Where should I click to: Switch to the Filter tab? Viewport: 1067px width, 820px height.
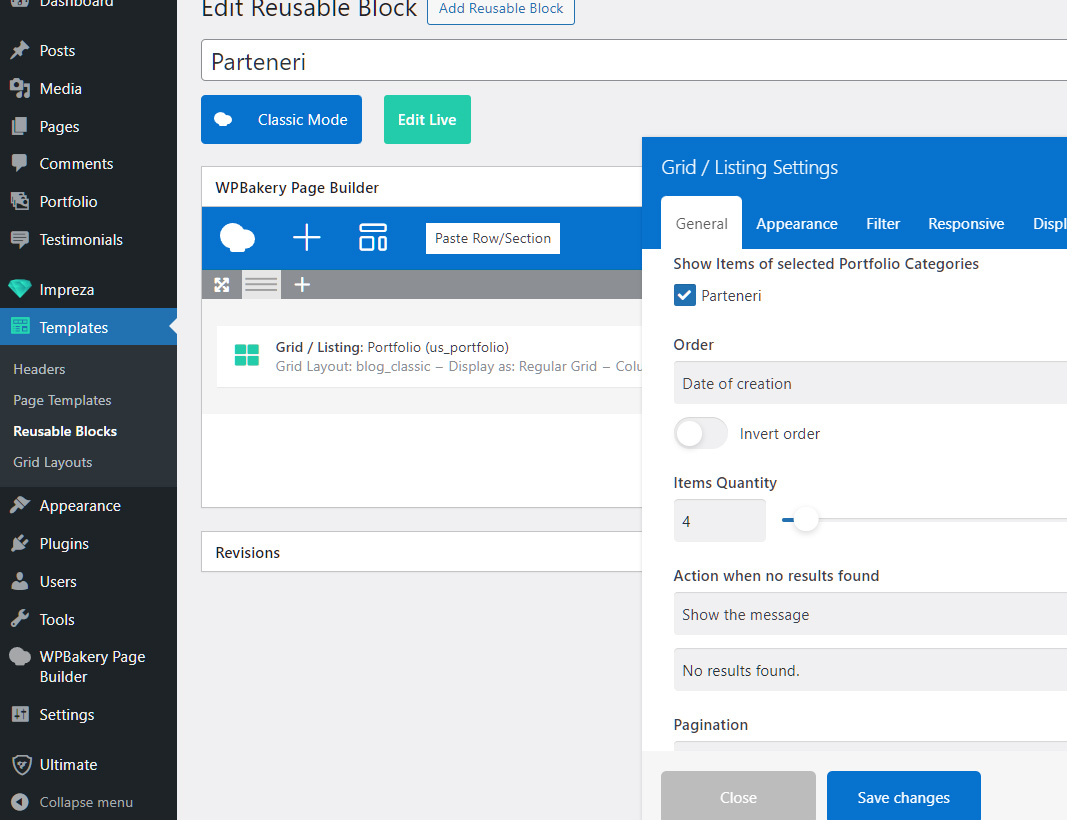pyautogui.click(x=883, y=224)
